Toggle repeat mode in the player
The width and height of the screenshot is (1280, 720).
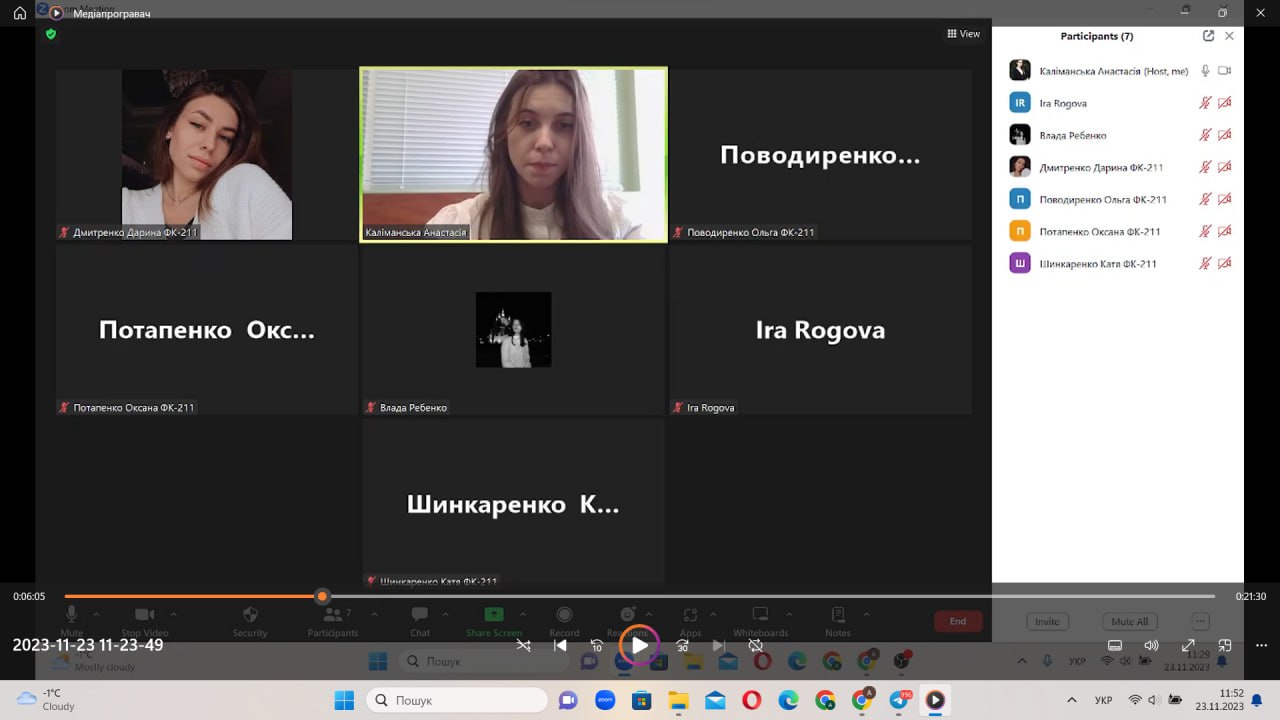(756, 646)
